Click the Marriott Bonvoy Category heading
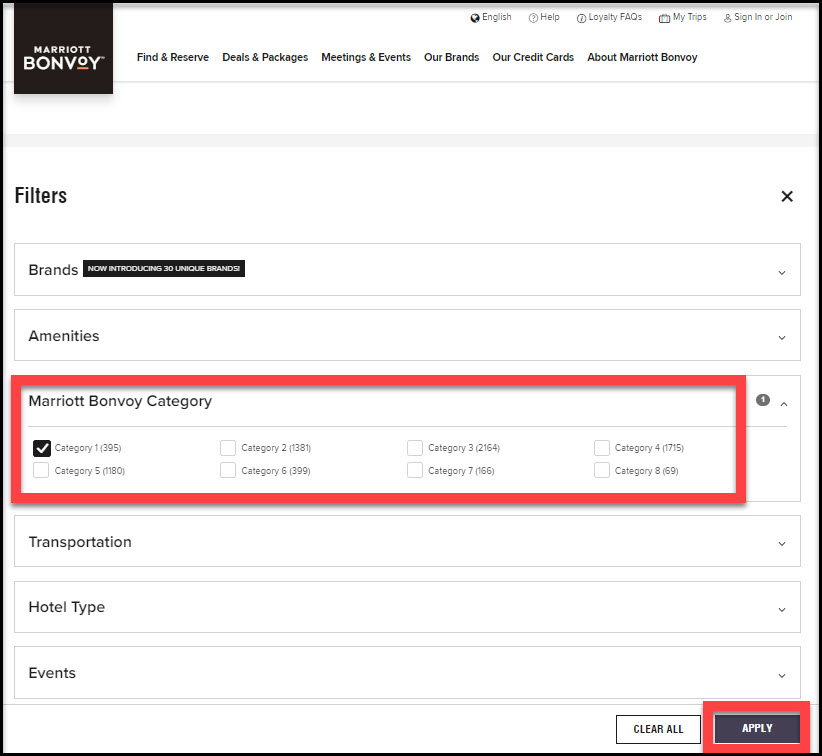The image size is (822, 756). [120, 401]
